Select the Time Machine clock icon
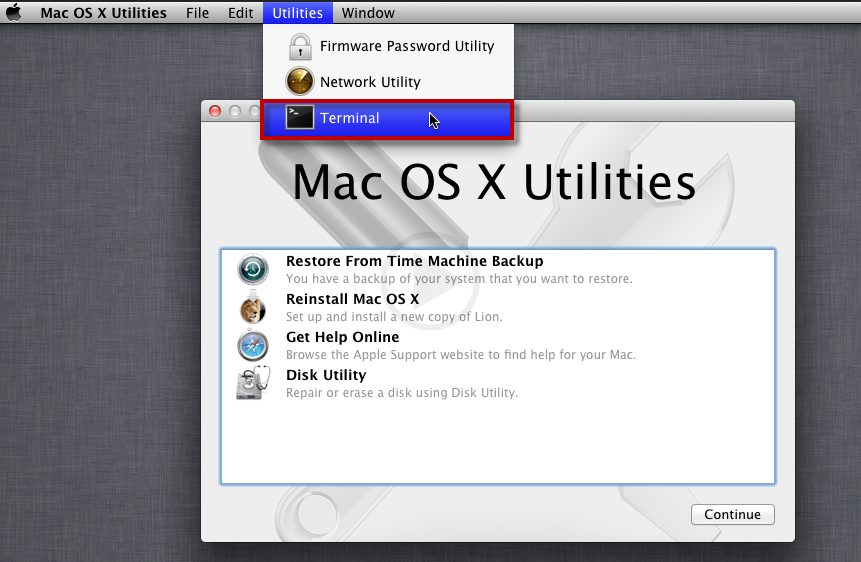 pyautogui.click(x=253, y=269)
